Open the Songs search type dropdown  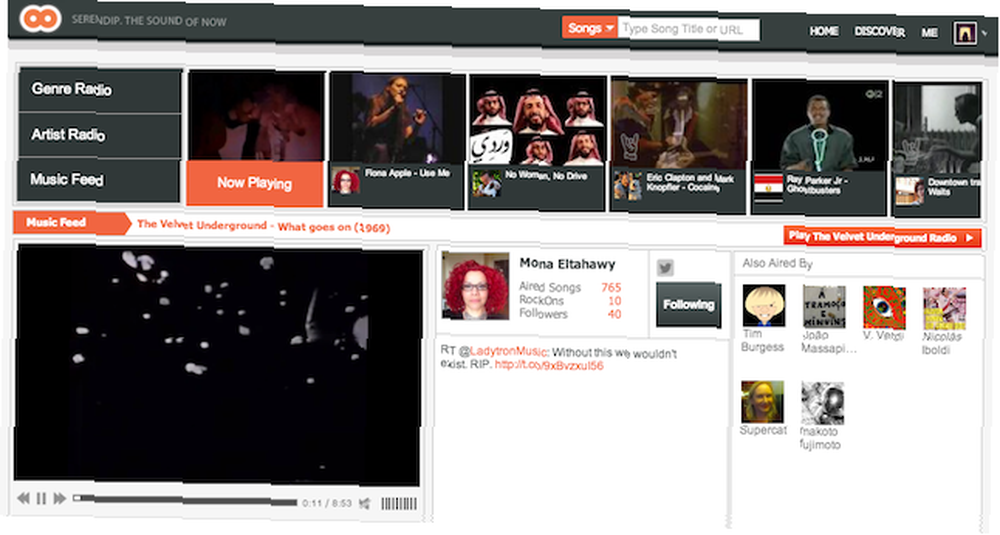[590, 28]
